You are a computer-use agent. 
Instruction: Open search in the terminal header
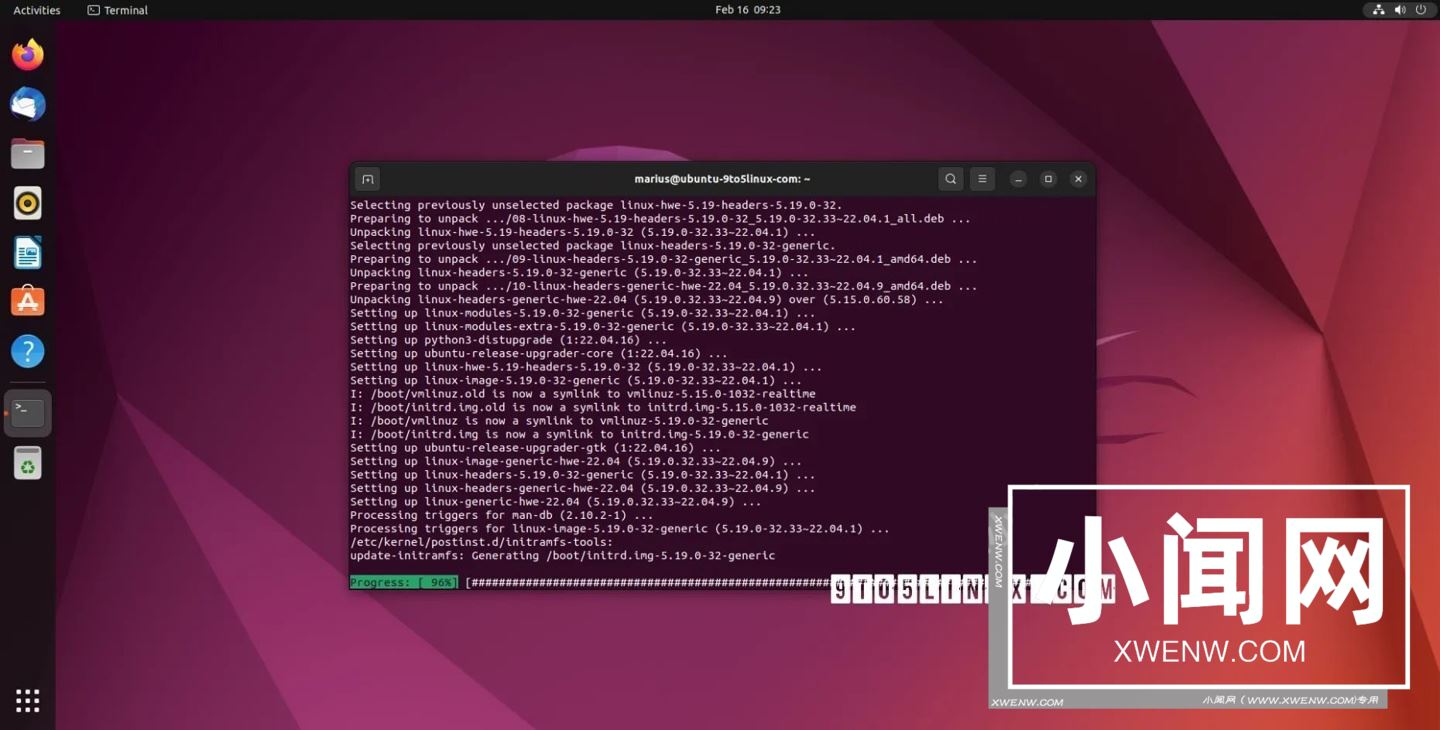coord(951,179)
